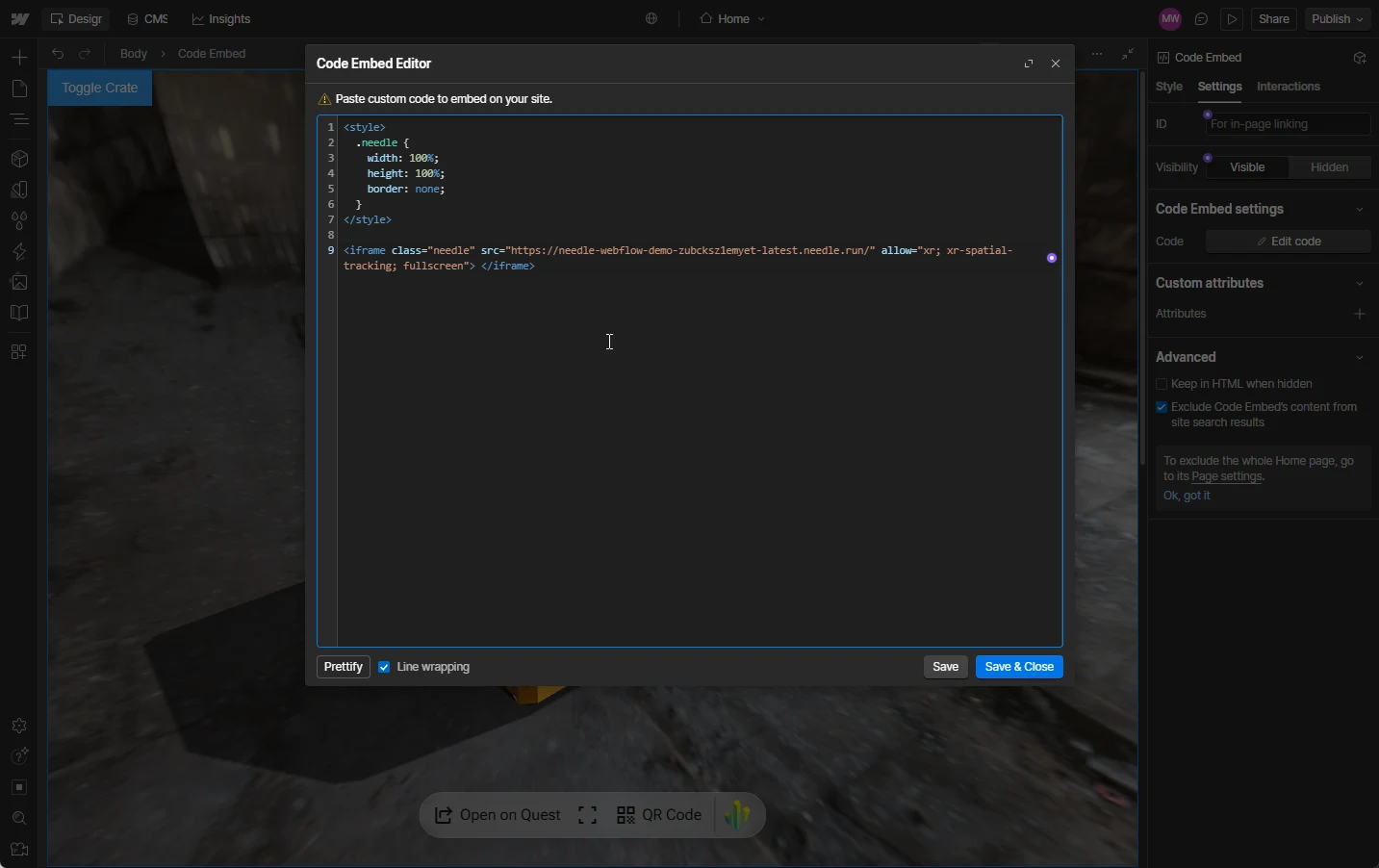Switch to the Insights tab
Image resolution: width=1379 pixels, height=868 pixels.
[x=221, y=19]
